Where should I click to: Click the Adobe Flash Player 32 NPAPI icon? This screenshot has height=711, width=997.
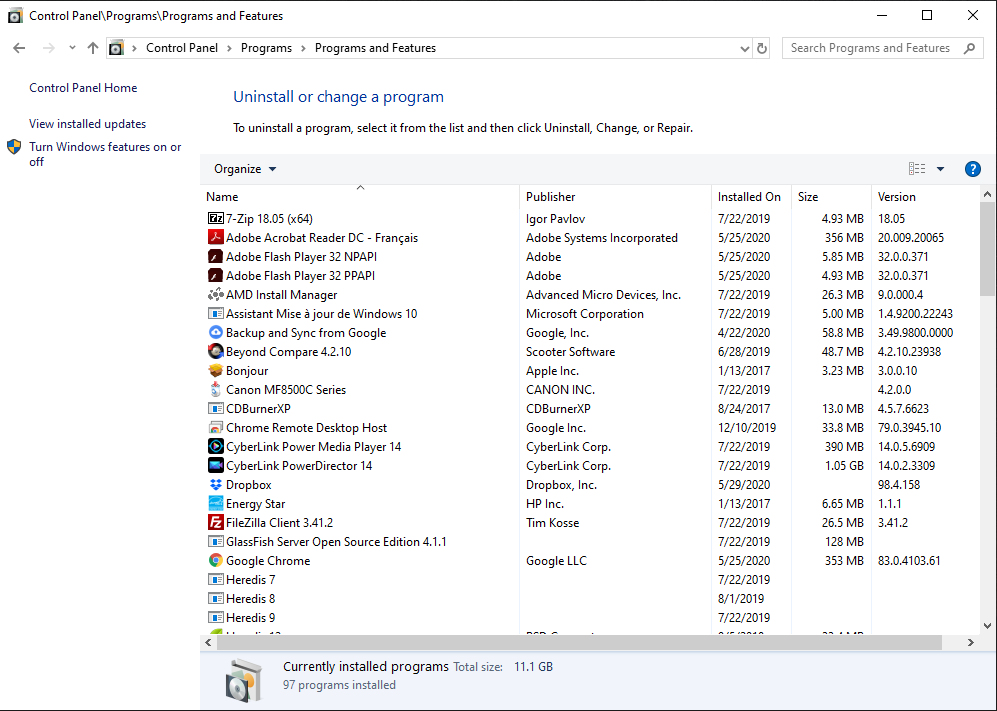click(216, 257)
